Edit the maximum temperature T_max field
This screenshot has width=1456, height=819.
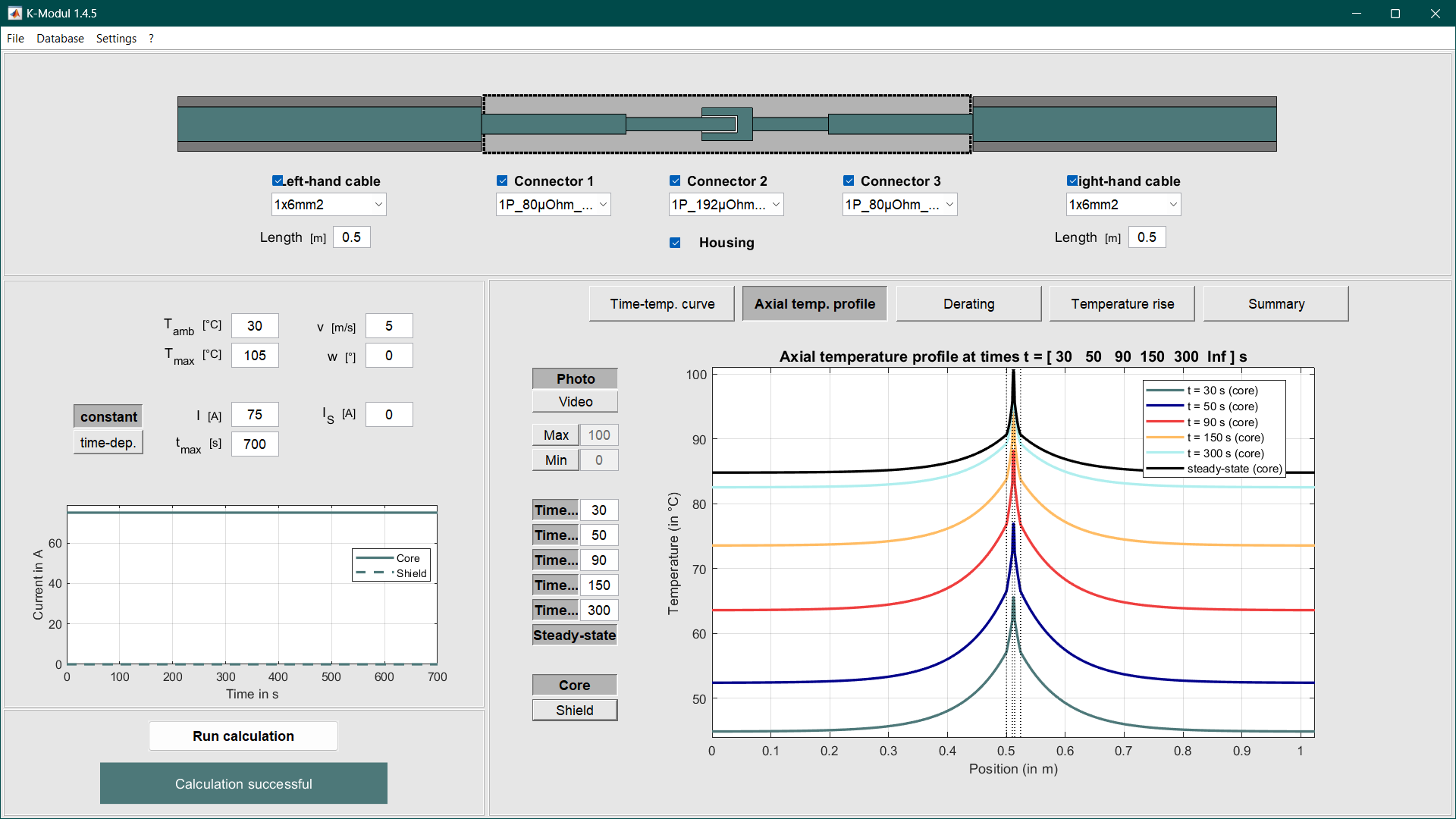click(255, 356)
